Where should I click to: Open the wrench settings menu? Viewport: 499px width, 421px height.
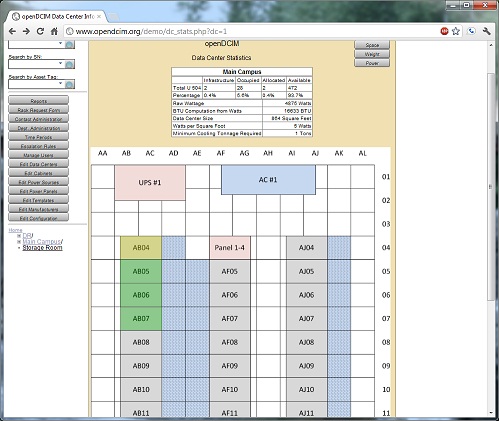486,31
